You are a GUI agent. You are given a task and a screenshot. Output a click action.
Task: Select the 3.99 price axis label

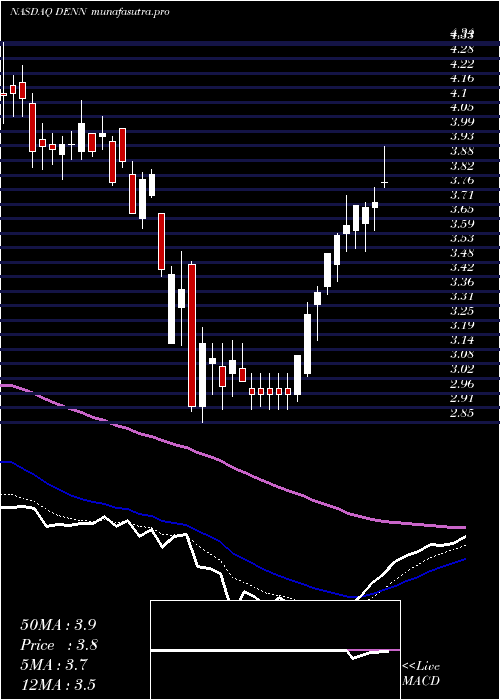tap(462, 122)
